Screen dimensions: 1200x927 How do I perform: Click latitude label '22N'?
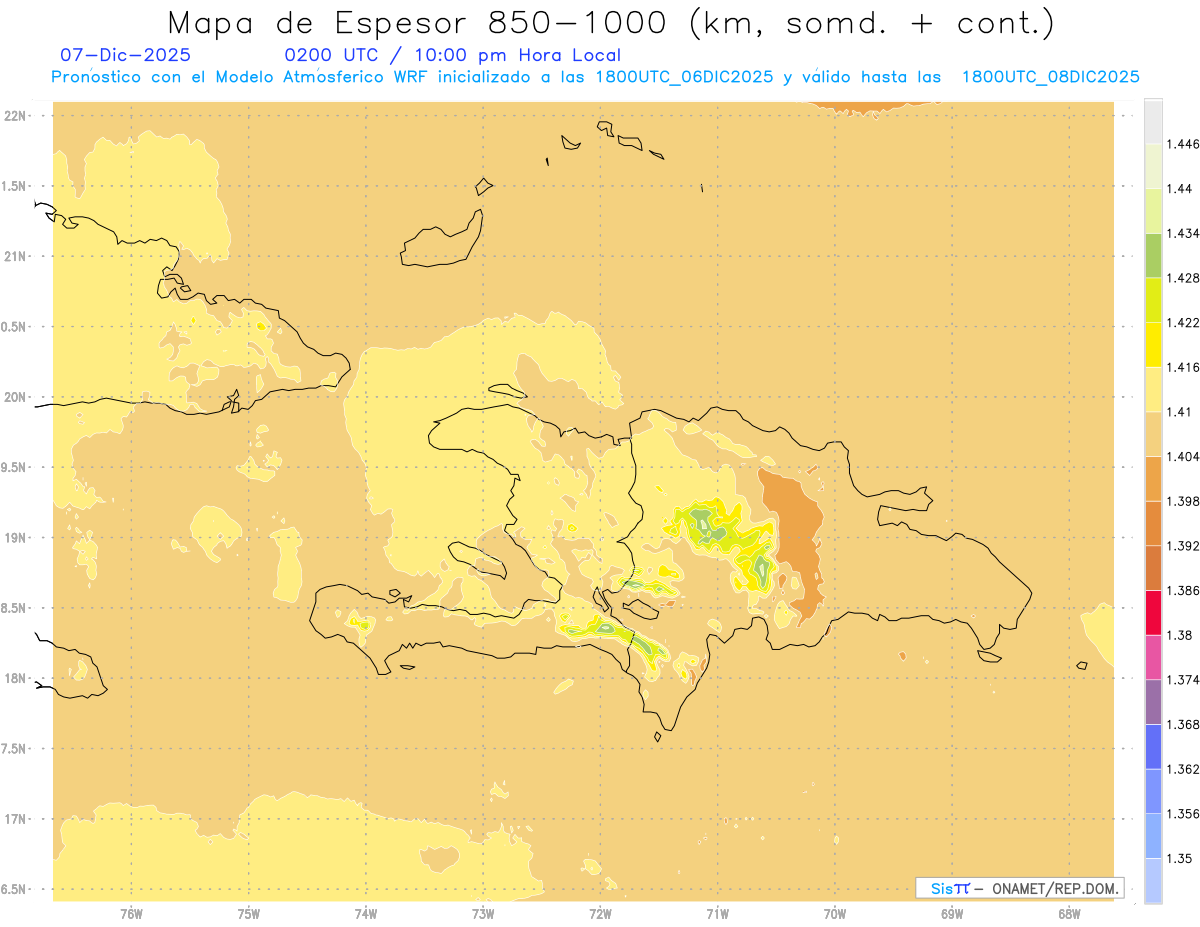click(17, 116)
